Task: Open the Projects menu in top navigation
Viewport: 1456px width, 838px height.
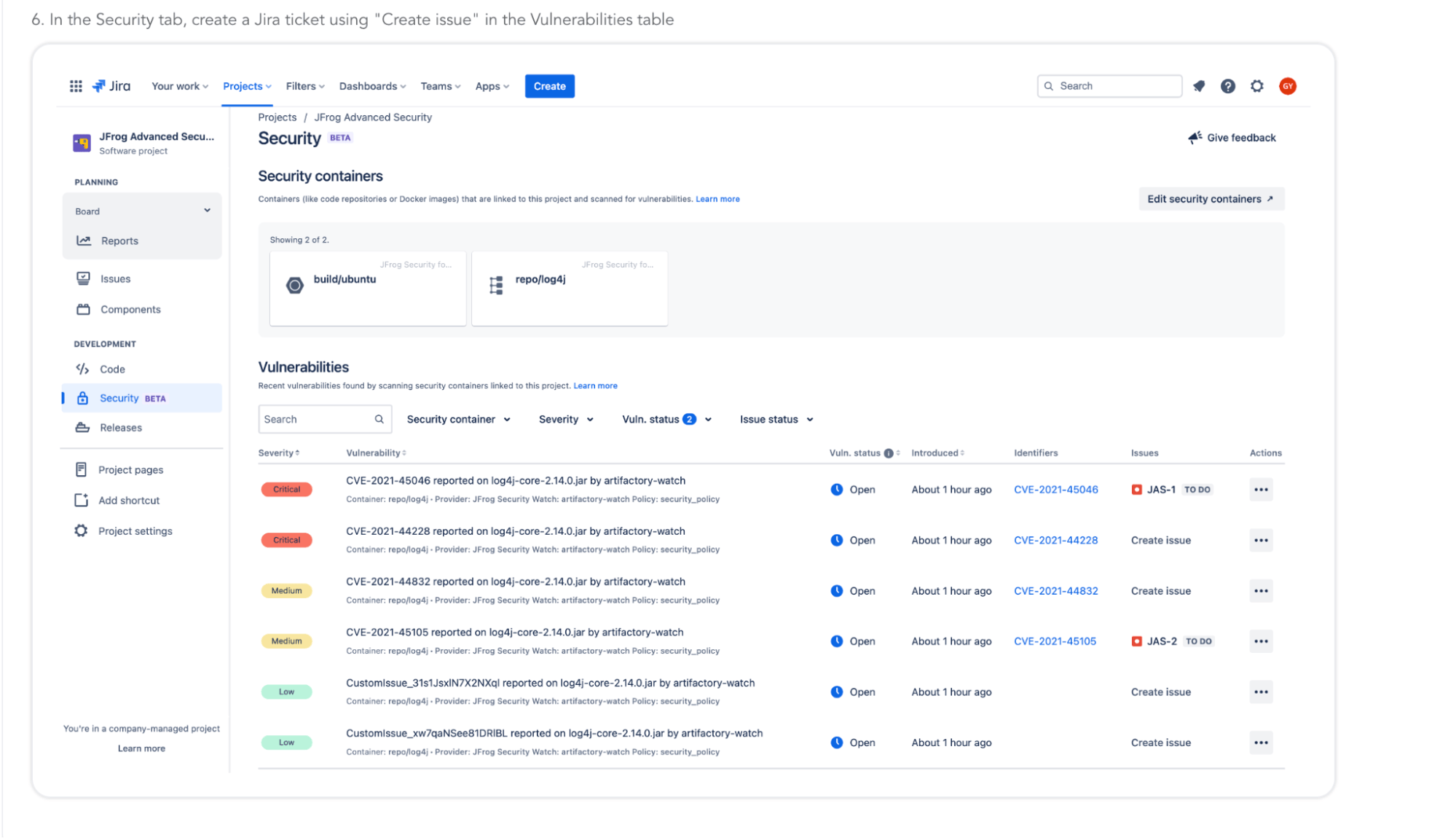Action: 247,86
